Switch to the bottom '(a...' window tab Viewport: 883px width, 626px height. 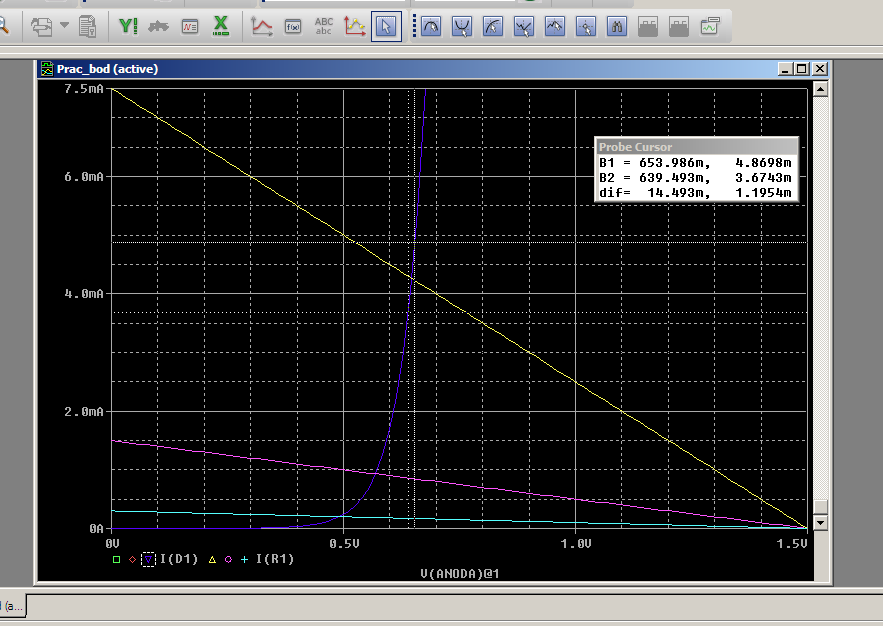pos(12,606)
